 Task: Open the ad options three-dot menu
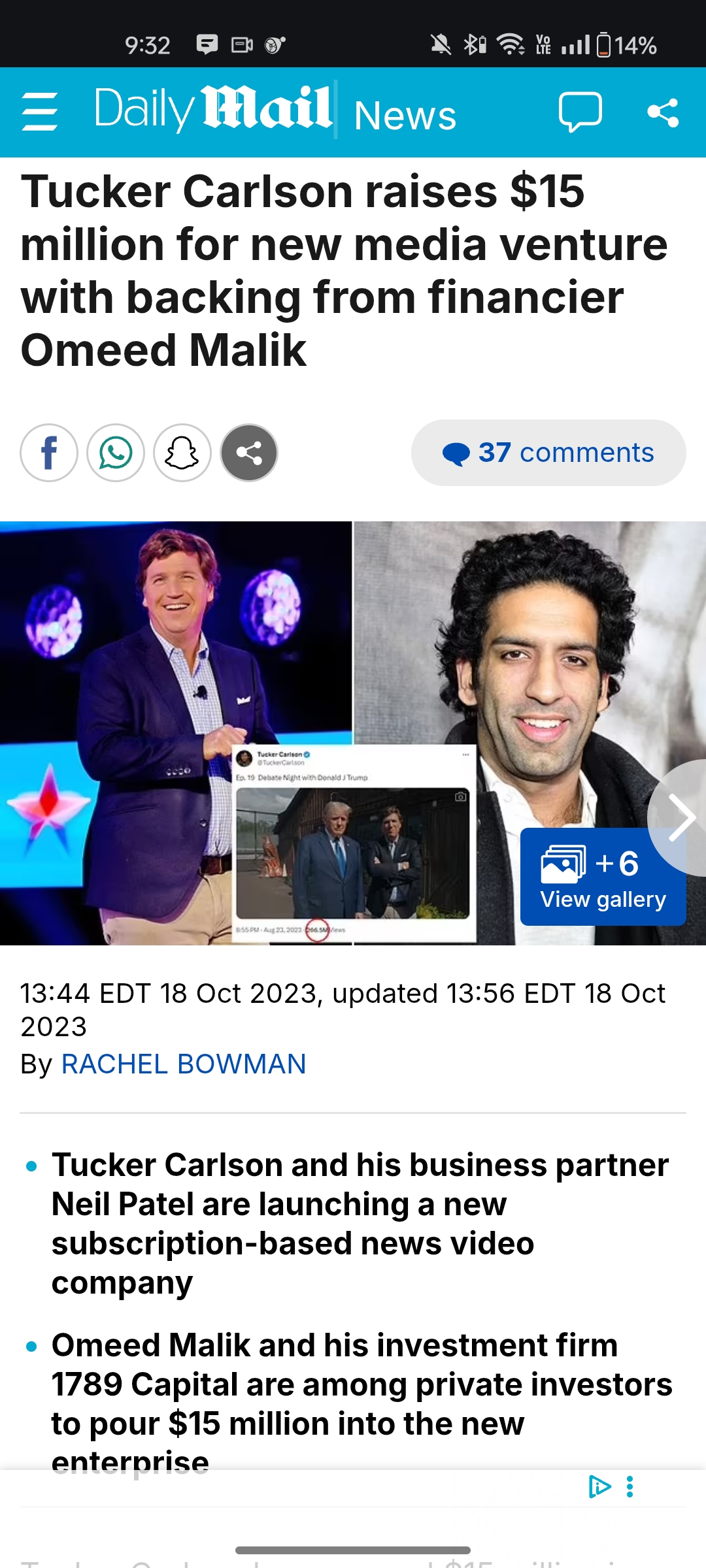pos(630,1486)
